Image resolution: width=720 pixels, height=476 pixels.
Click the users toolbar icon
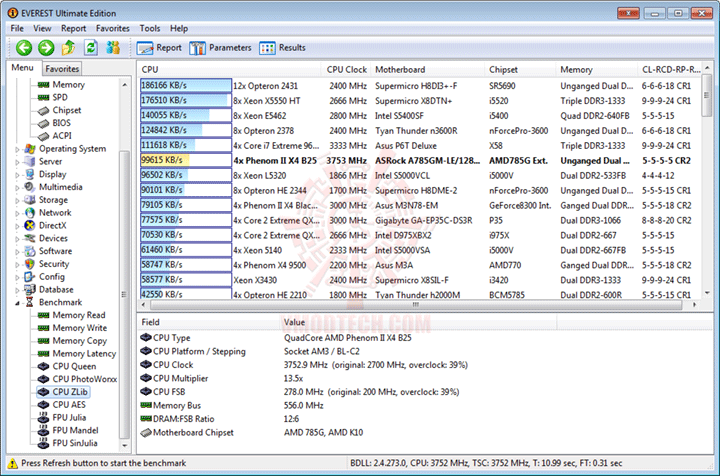click(113, 47)
